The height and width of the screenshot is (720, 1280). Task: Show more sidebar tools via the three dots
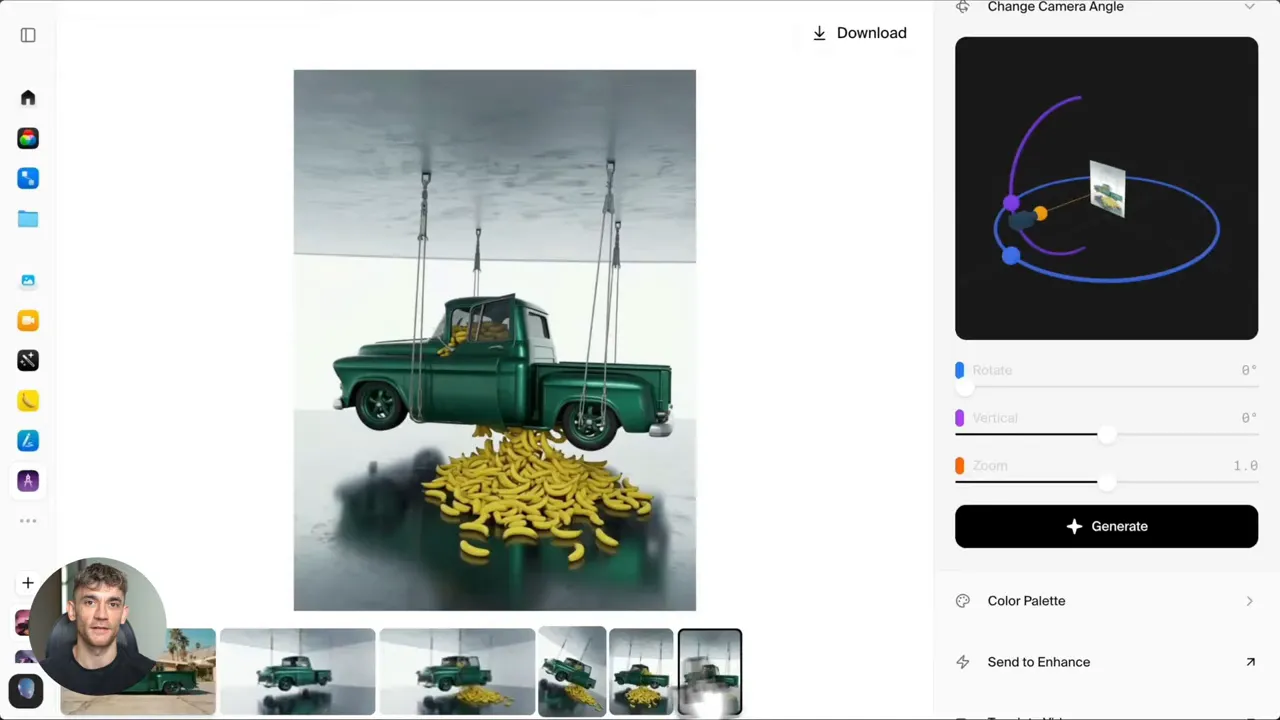click(x=28, y=521)
